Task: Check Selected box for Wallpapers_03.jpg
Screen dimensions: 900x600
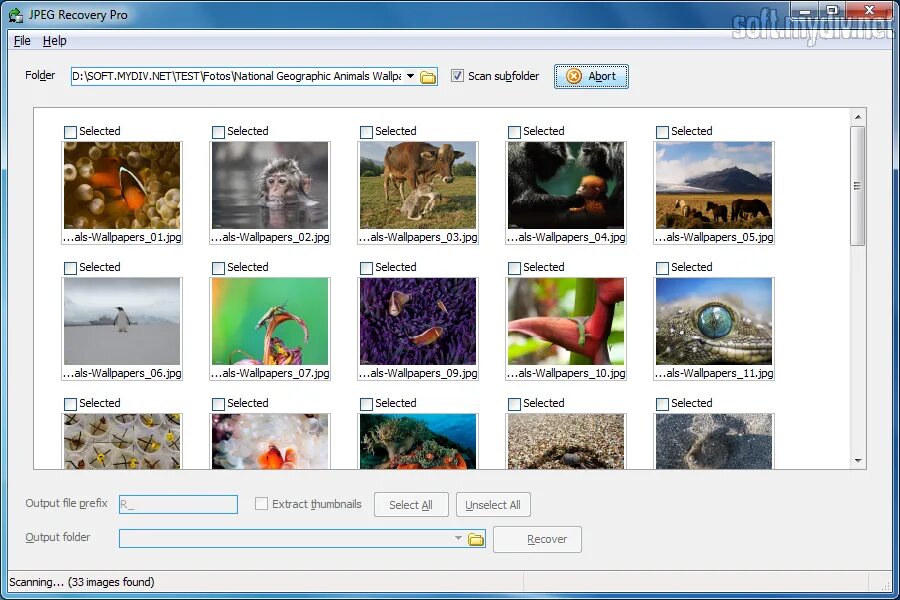Action: pyautogui.click(x=366, y=132)
